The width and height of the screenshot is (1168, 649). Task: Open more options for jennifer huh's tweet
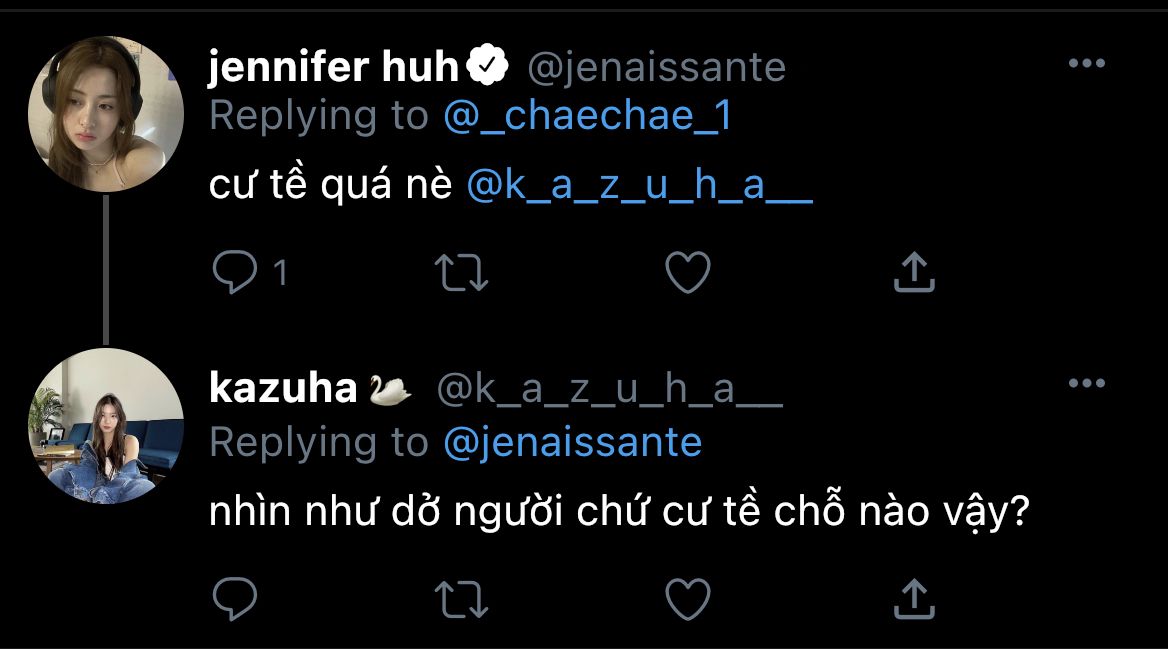1086,64
